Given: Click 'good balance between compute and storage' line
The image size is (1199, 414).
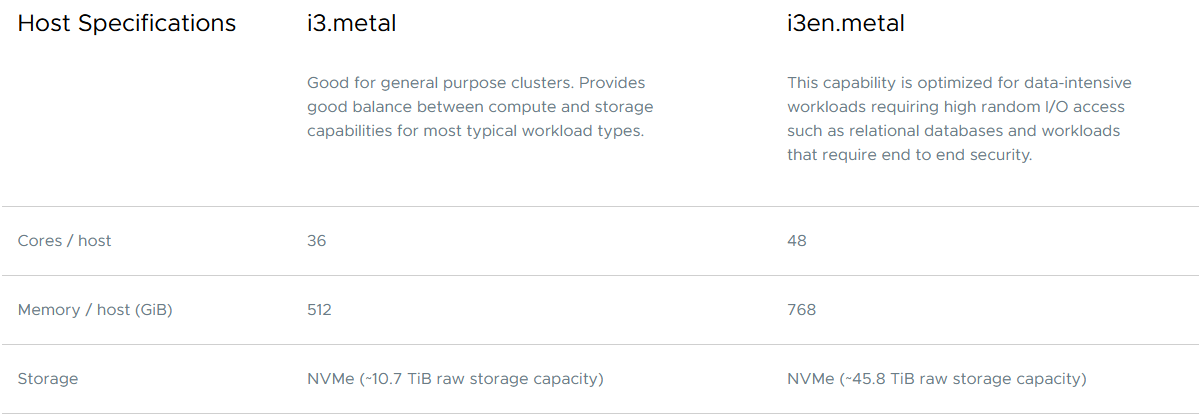Looking at the screenshot, I should 480,106.
